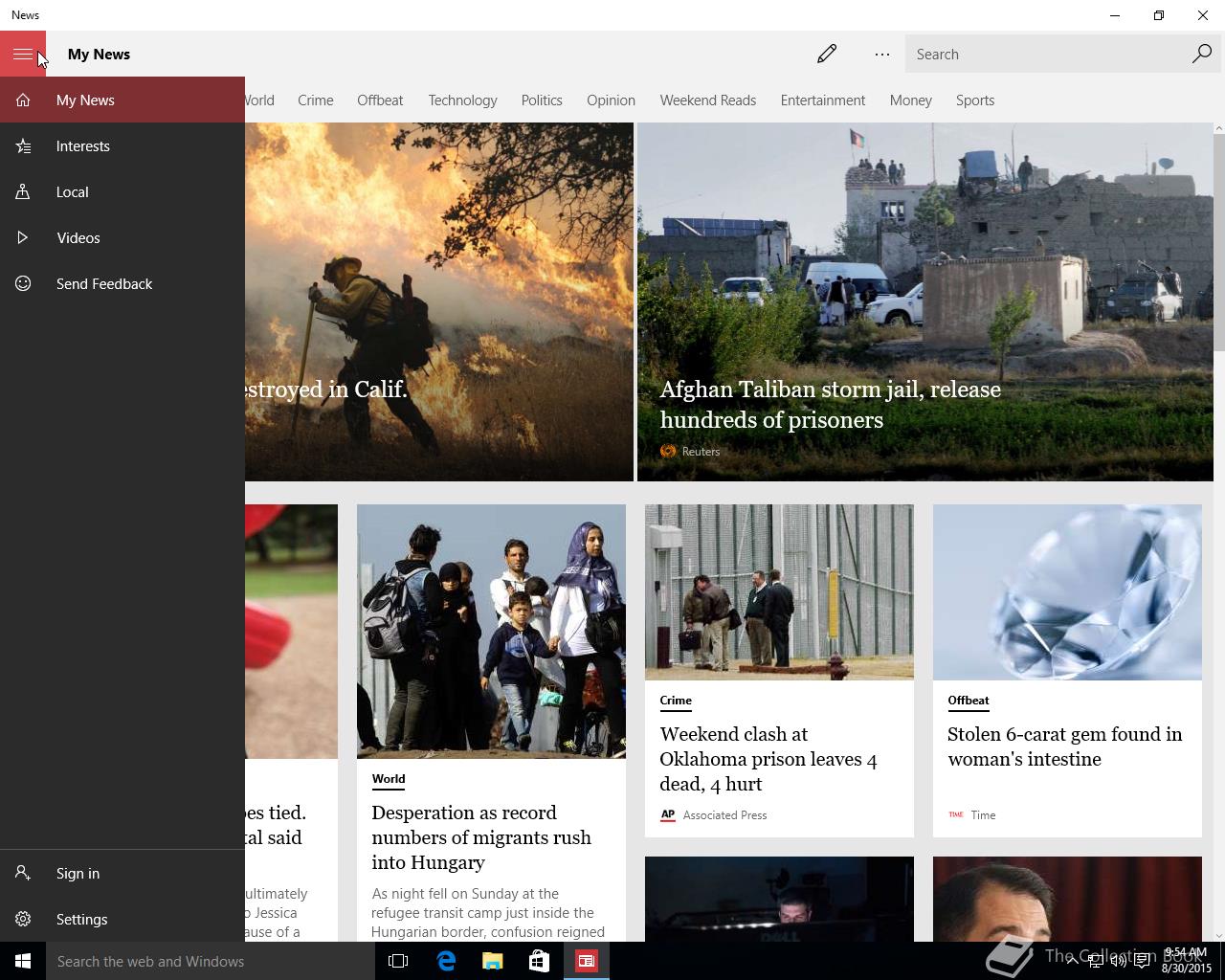Select Videos in the sidebar

tap(122, 237)
